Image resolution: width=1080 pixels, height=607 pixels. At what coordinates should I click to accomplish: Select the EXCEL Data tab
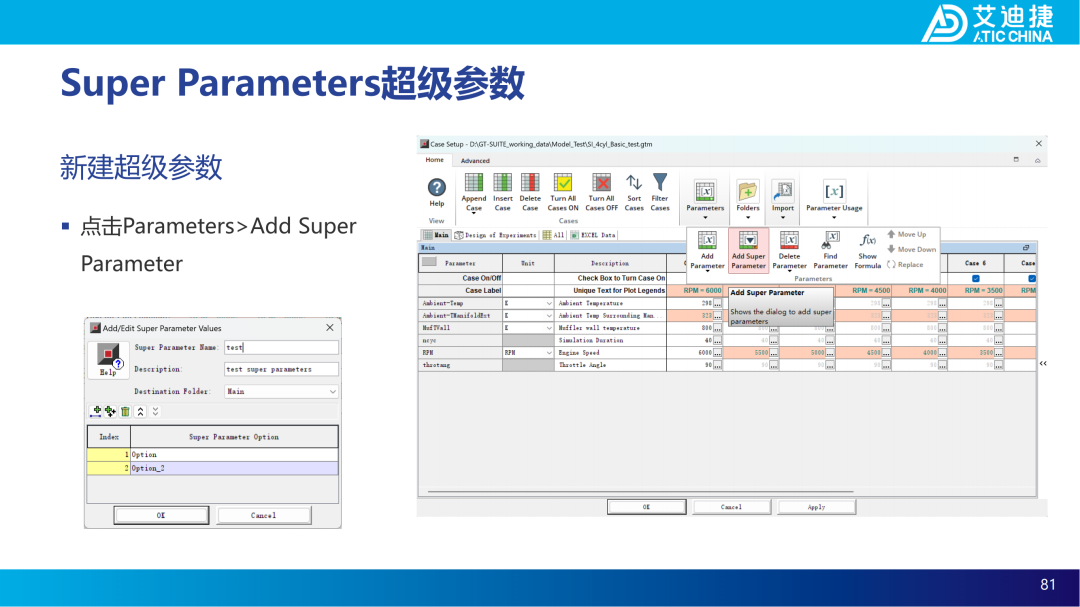pos(593,235)
